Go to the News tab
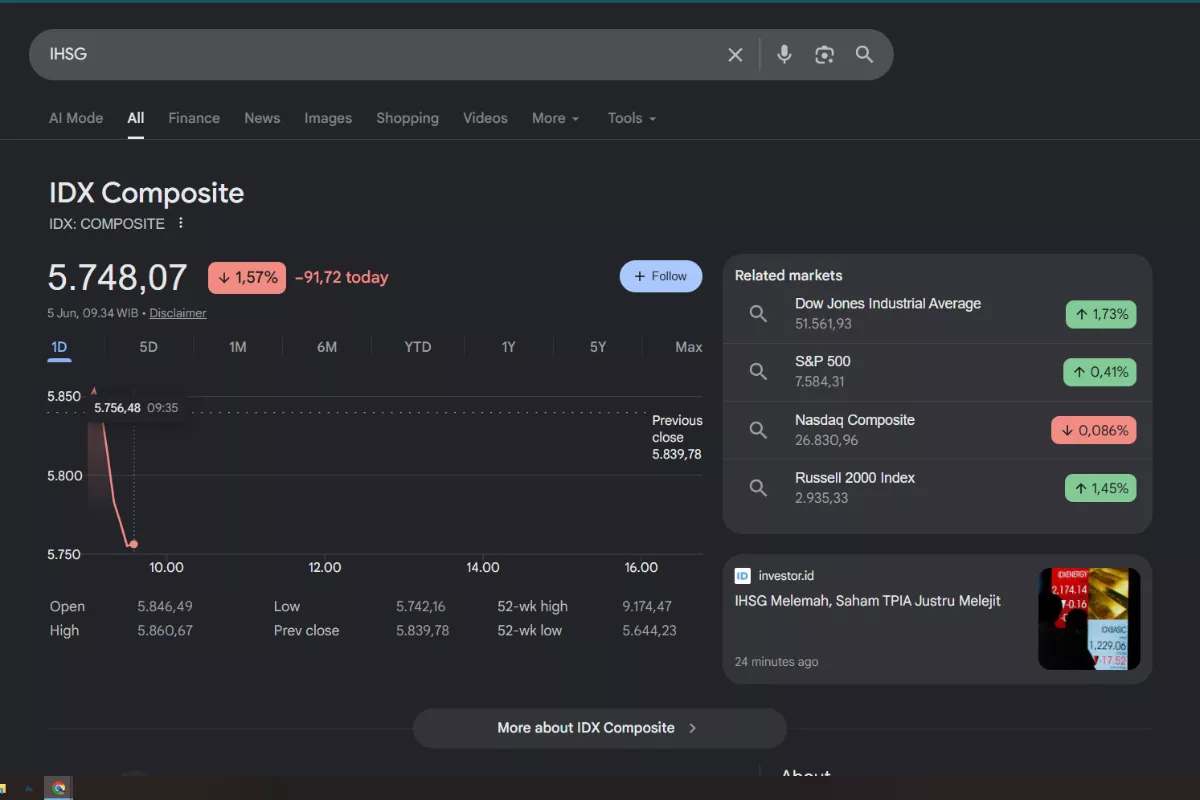This screenshot has width=1200, height=800. [x=262, y=118]
